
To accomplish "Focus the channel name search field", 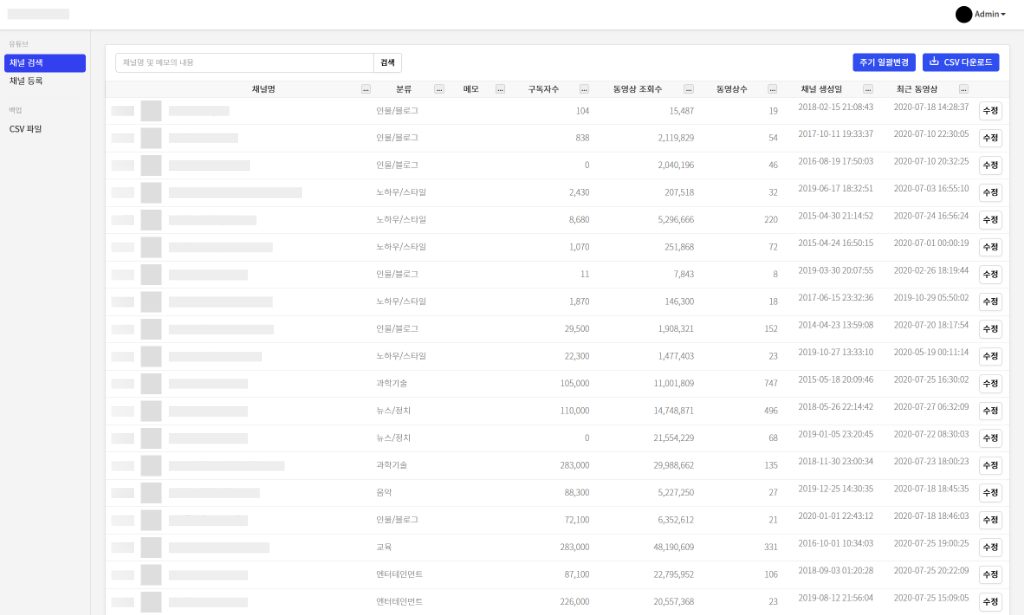I will coord(244,63).
